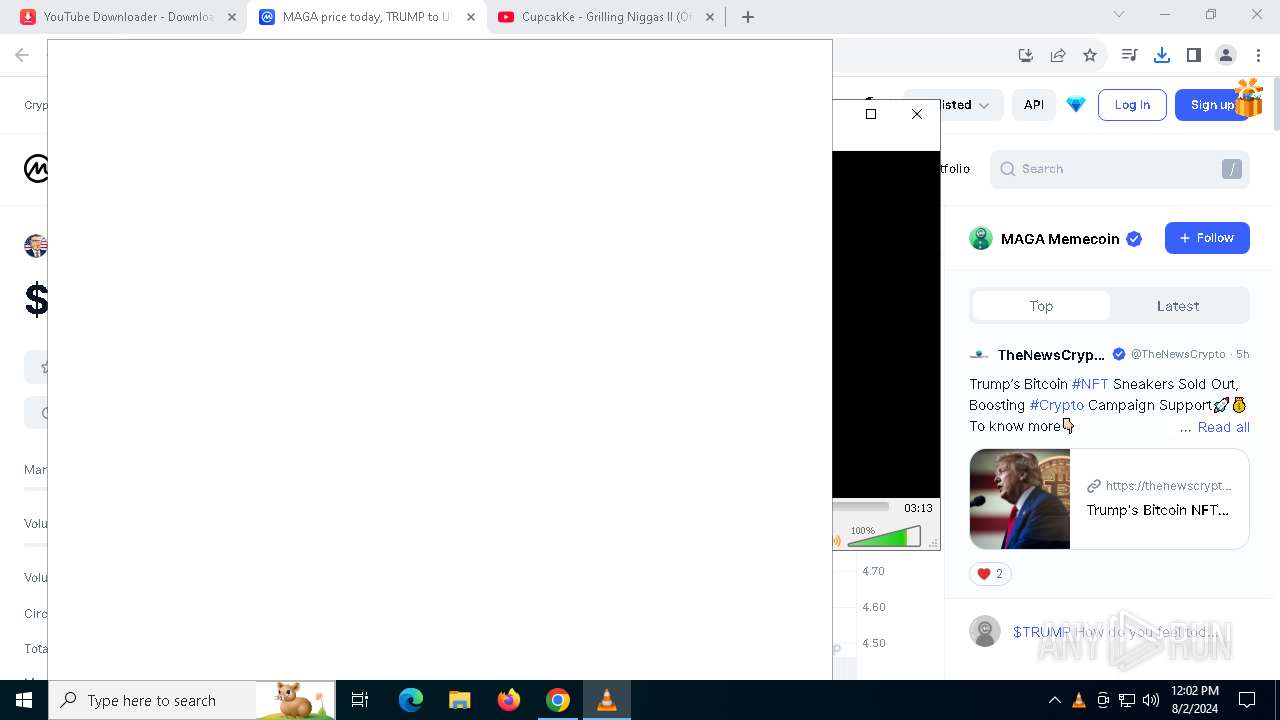
Task: Open MAGA Memecoin profile name
Action: [1060, 239]
